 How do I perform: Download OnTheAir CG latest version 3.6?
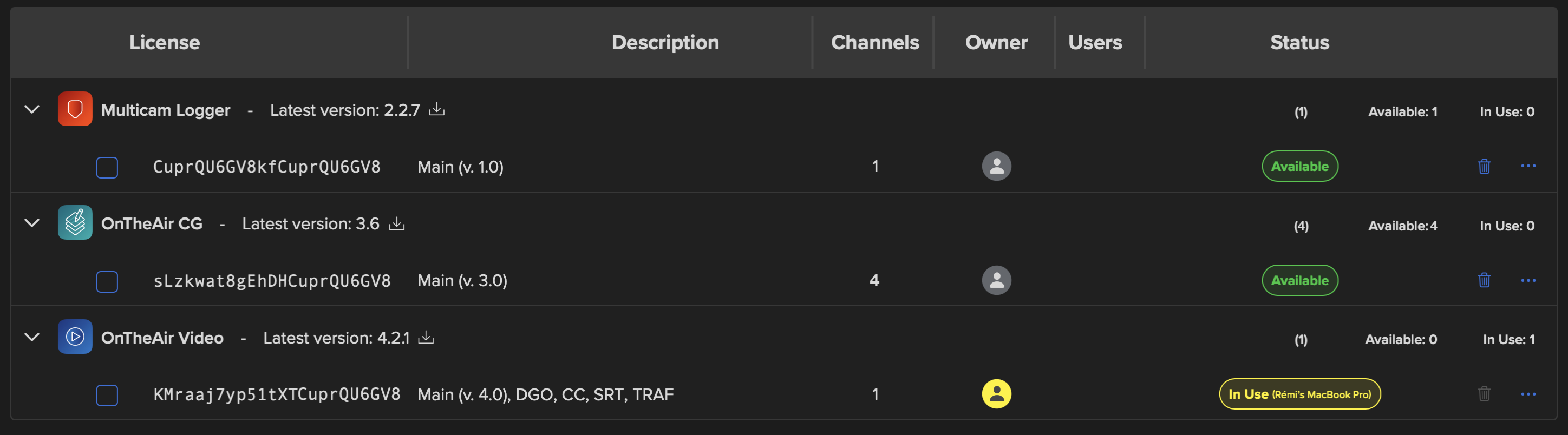click(396, 223)
